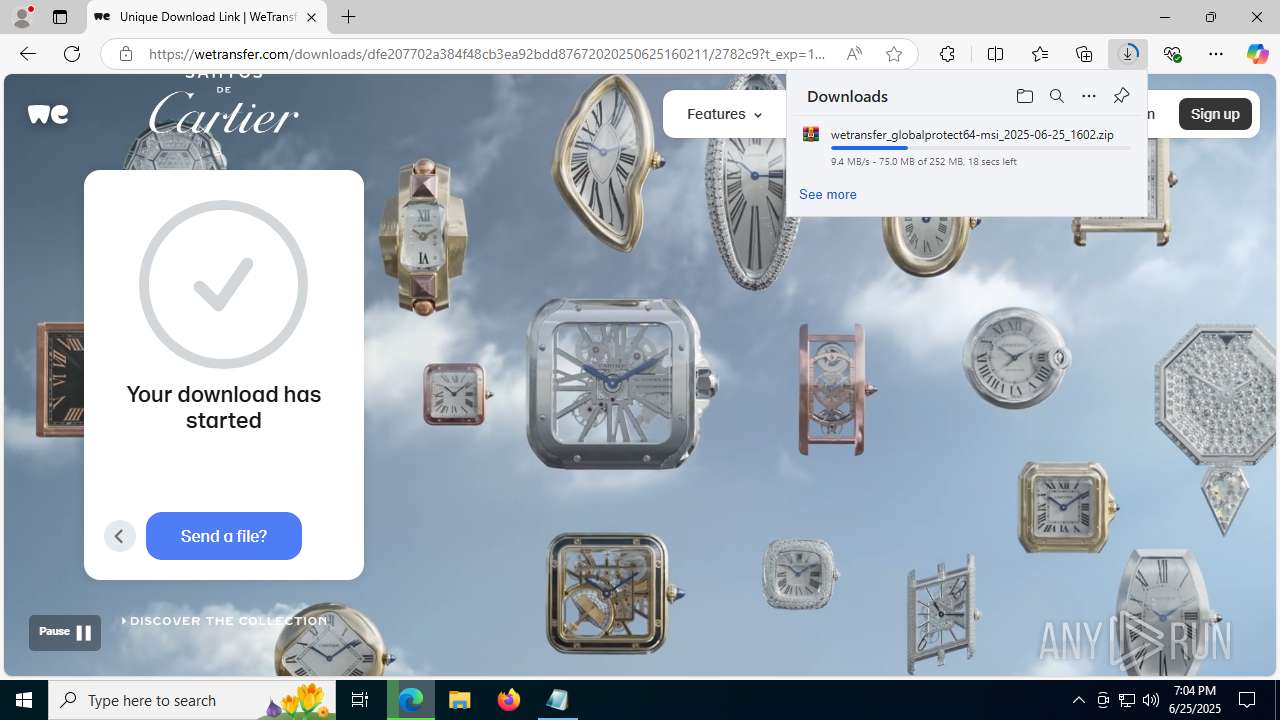
Task: Go back with round chevron button
Action: [x=119, y=536]
